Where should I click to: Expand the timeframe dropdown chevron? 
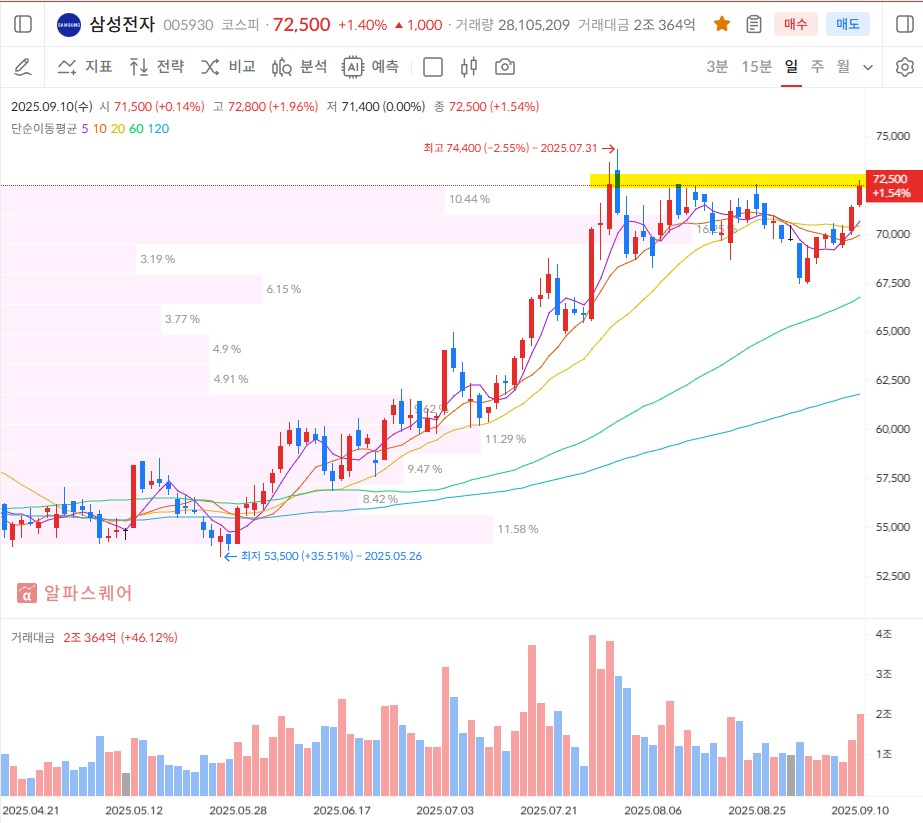(x=868, y=67)
